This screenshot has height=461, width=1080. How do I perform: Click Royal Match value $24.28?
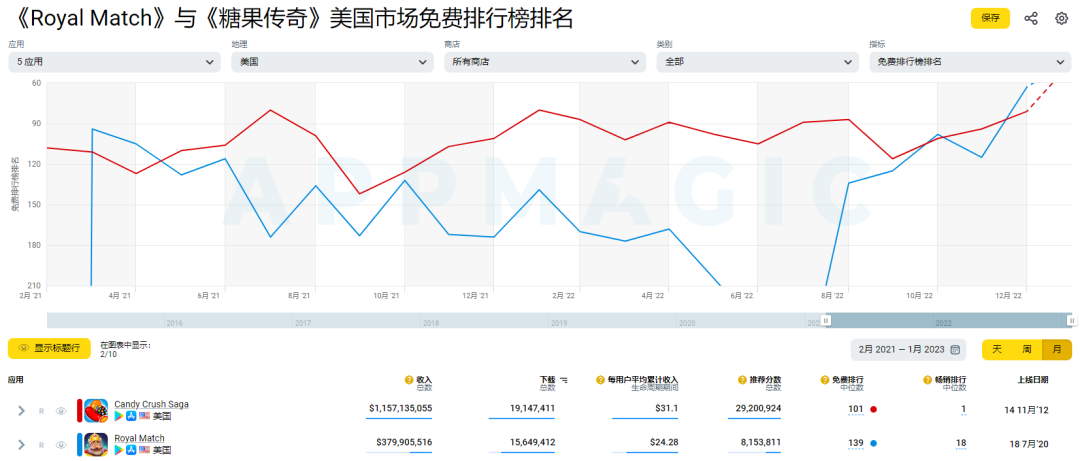(x=664, y=442)
